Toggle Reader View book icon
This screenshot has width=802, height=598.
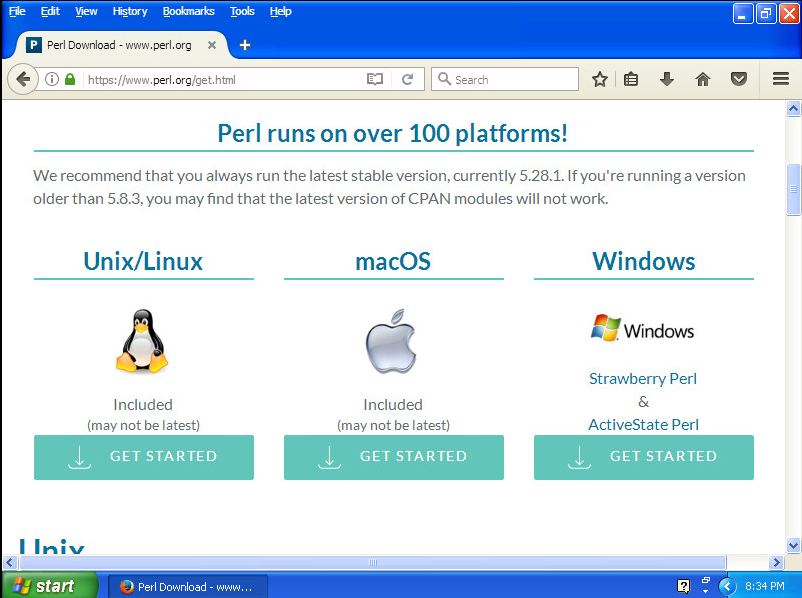pyautogui.click(x=375, y=79)
